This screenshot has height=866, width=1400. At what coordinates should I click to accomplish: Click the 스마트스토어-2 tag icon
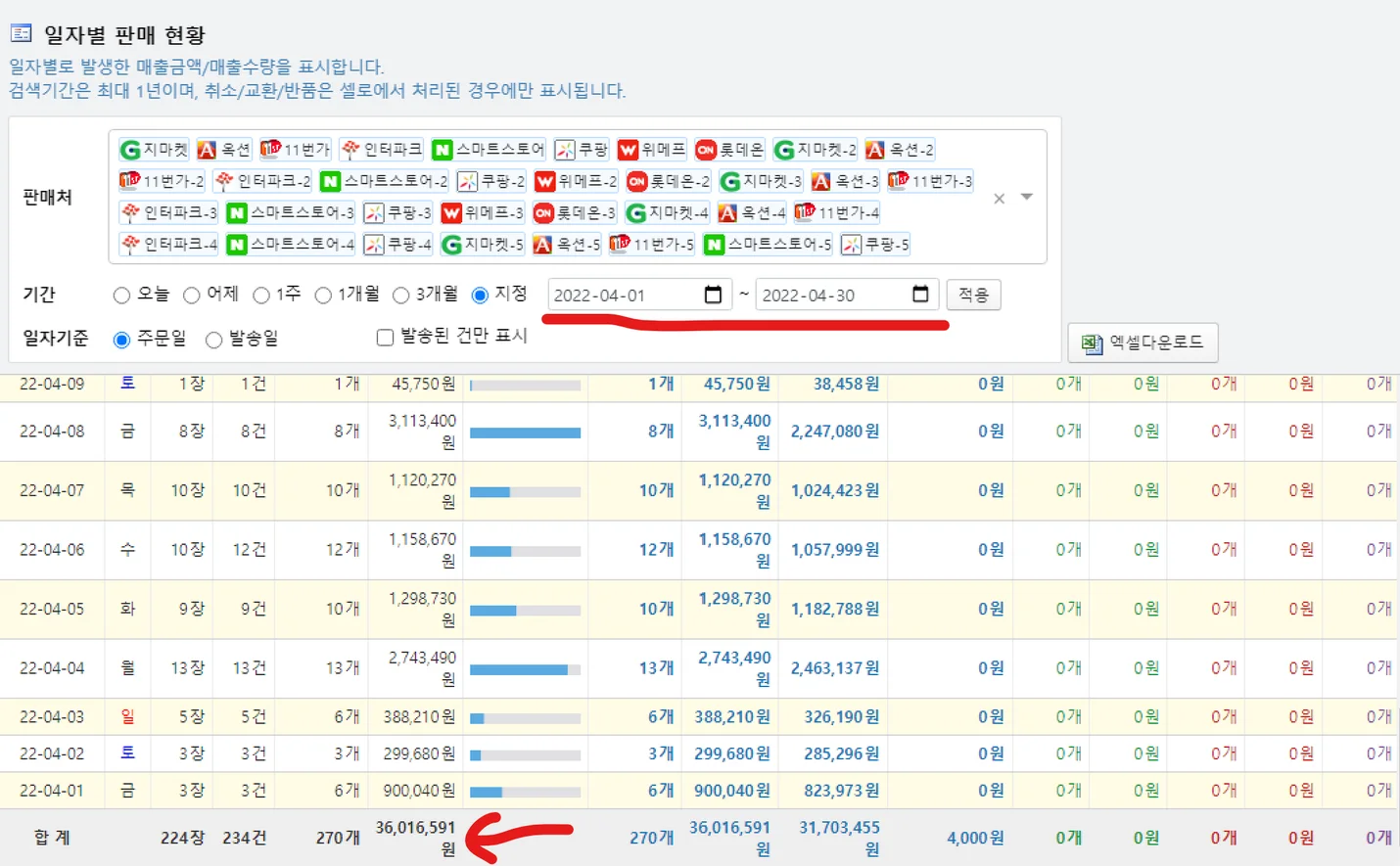330,181
